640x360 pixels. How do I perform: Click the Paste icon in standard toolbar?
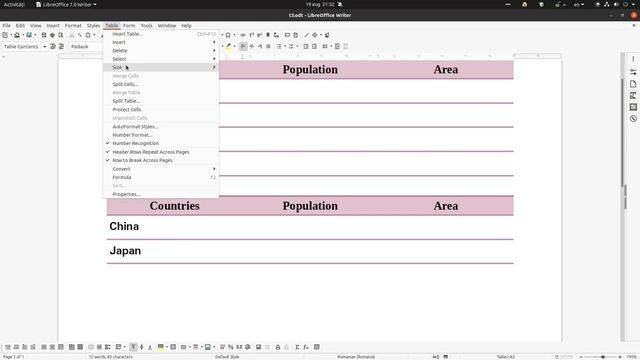click(88, 35)
